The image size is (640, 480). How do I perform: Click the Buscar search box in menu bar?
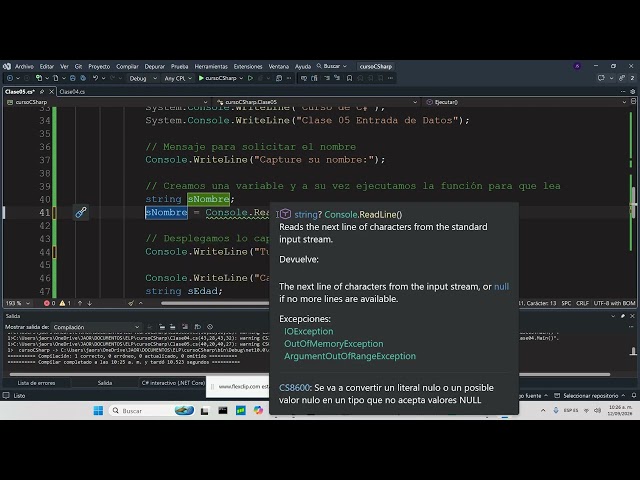click(331, 66)
